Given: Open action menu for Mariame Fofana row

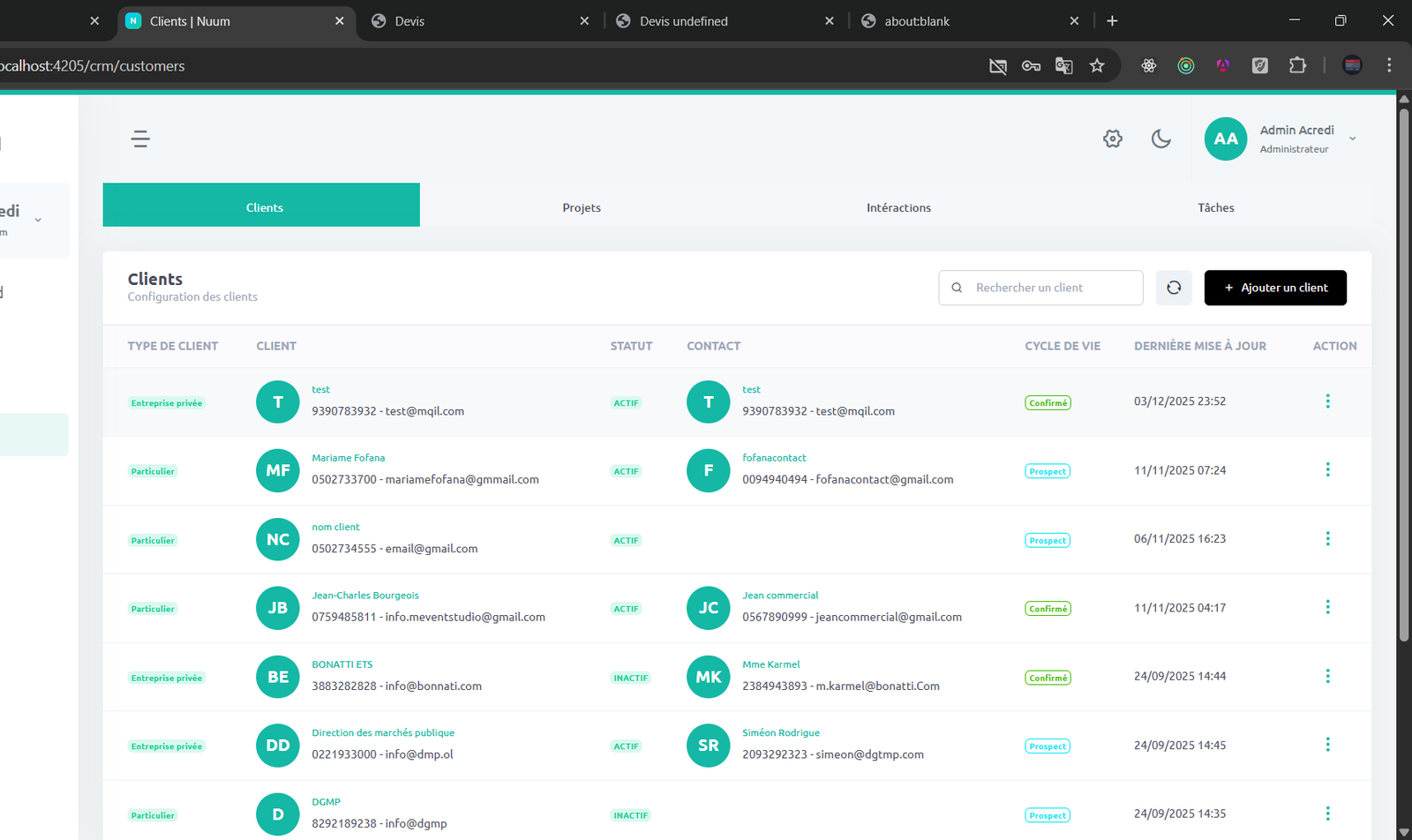Looking at the screenshot, I should tap(1327, 470).
